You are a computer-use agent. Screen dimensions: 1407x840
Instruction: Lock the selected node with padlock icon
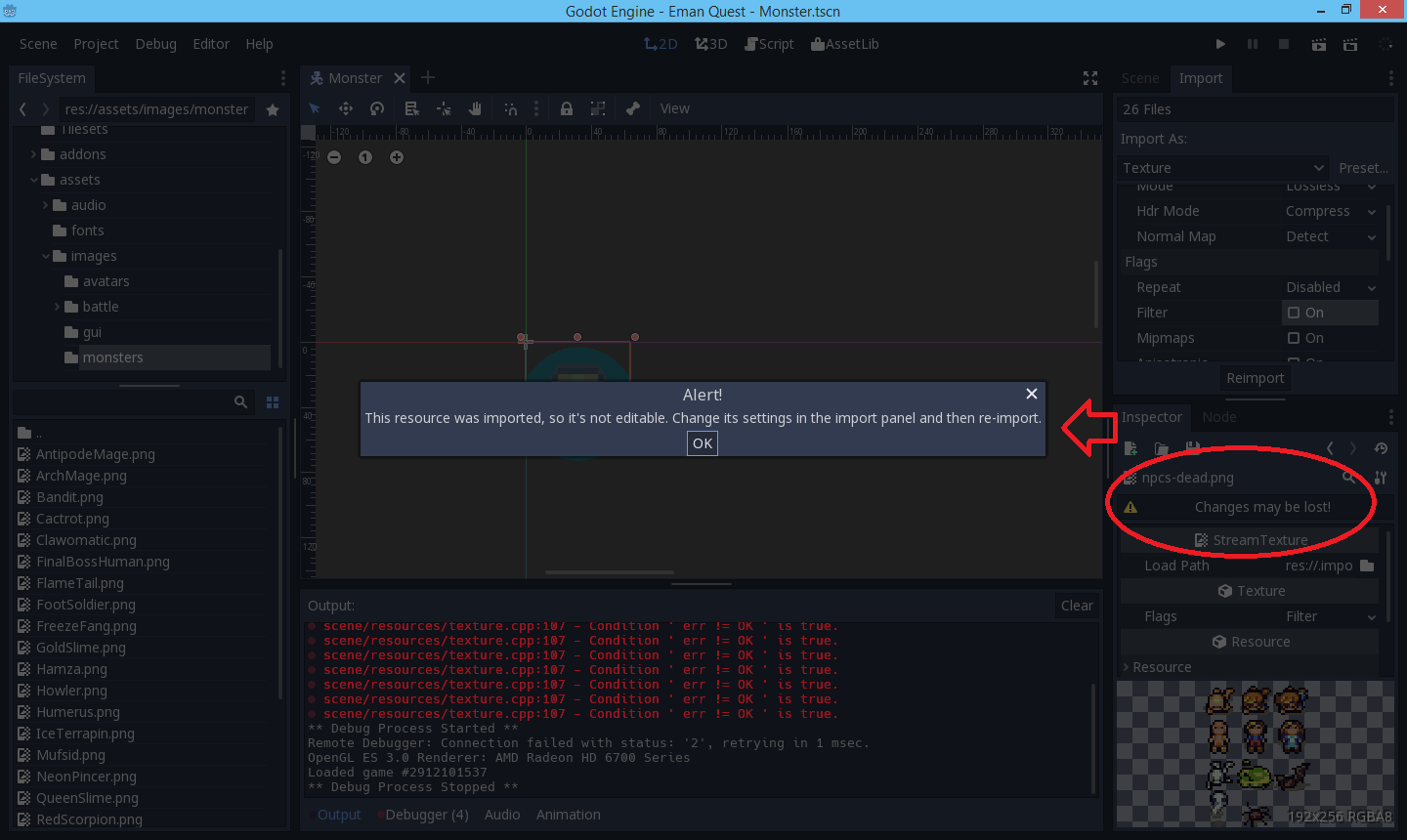567,108
